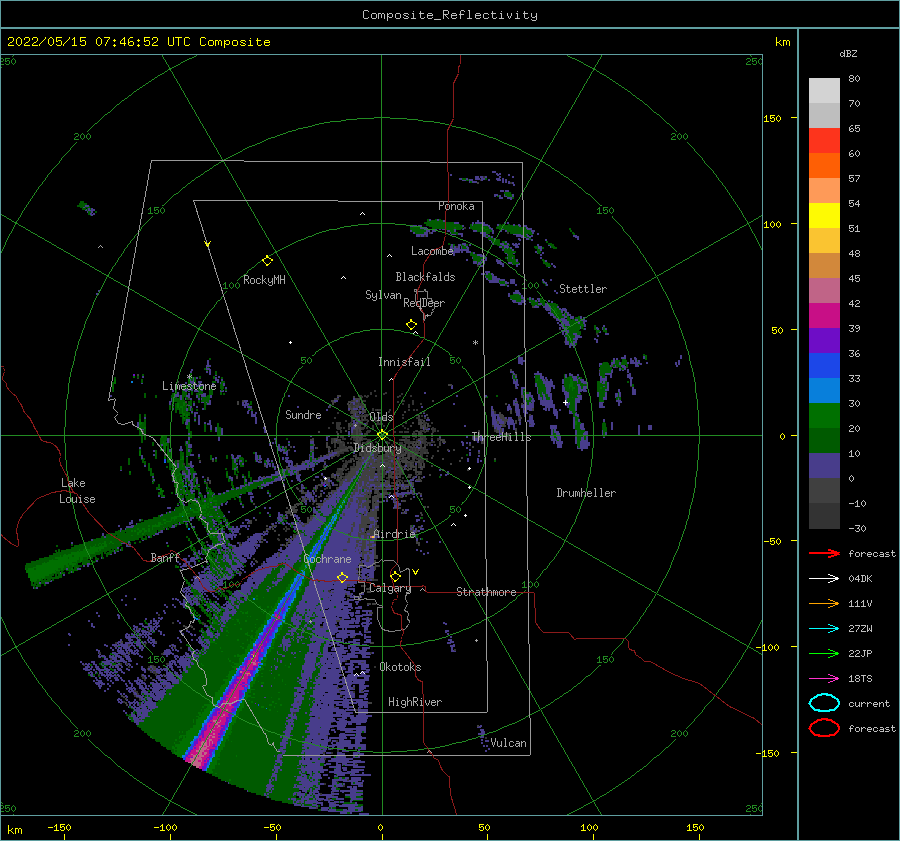Click the Blackfalds town label

click(425, 277)
